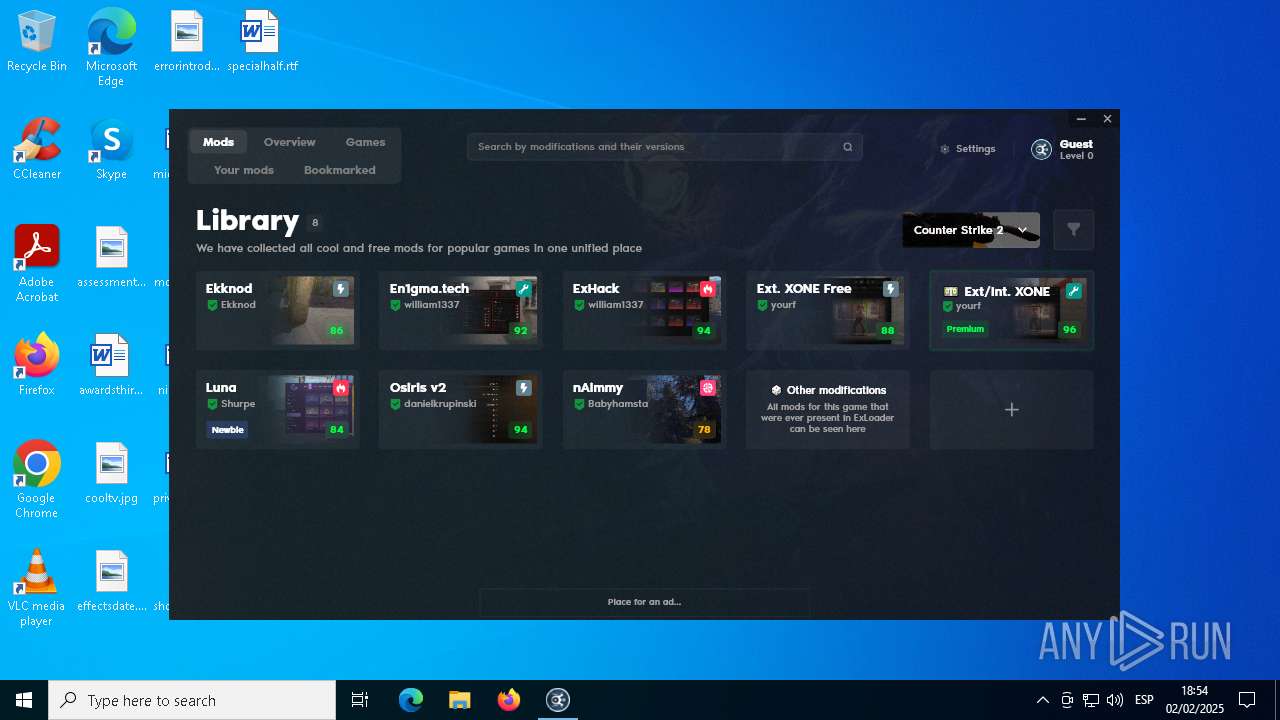1280x720 pixels.
Task: Click the plus icon to add mod
Action: pyautogui.click(x=1012, y=410)
